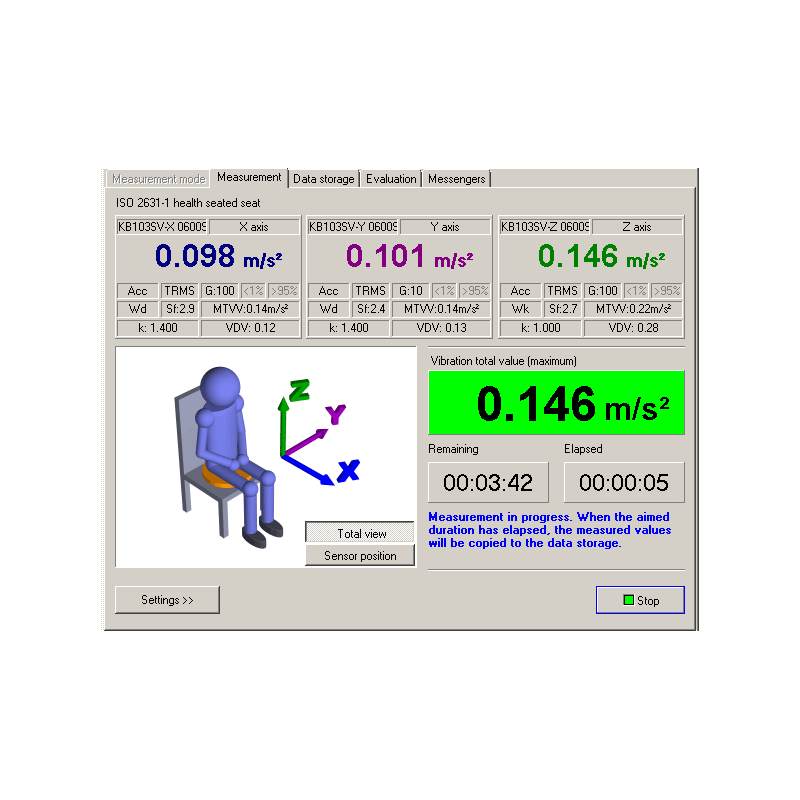The image size is (800, 800).
Task: Click the green vibration total value display
Action: 556,403
